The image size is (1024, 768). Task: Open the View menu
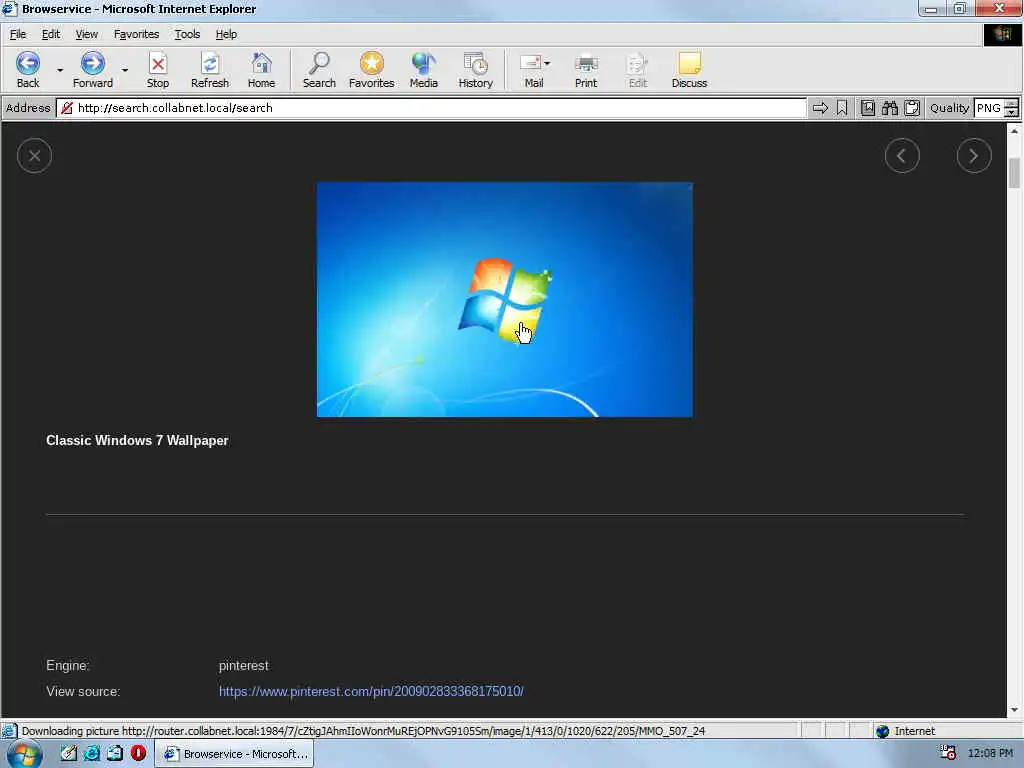[86, 34]
